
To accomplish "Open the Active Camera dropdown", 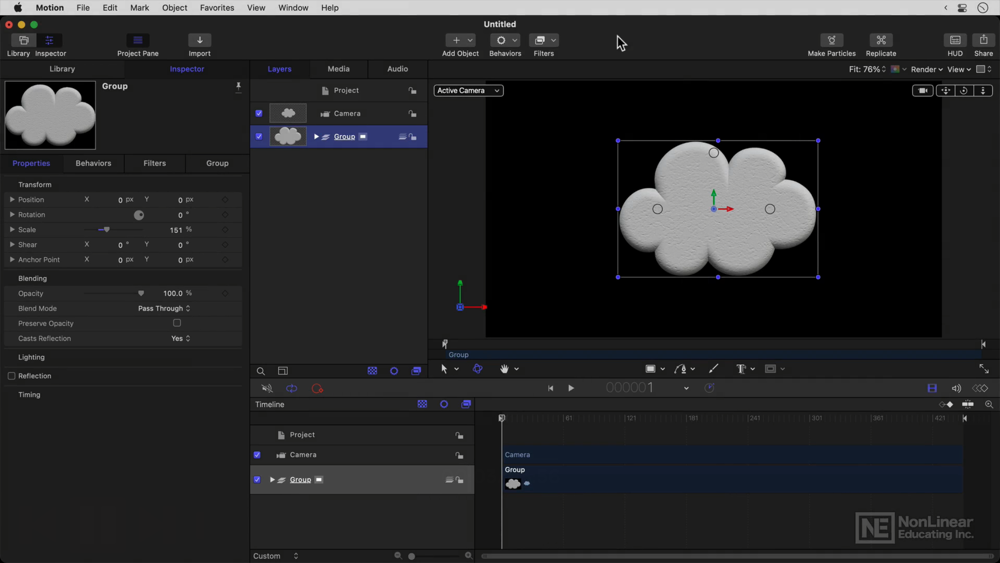I will pyautogui.click(x=469, y=91).
